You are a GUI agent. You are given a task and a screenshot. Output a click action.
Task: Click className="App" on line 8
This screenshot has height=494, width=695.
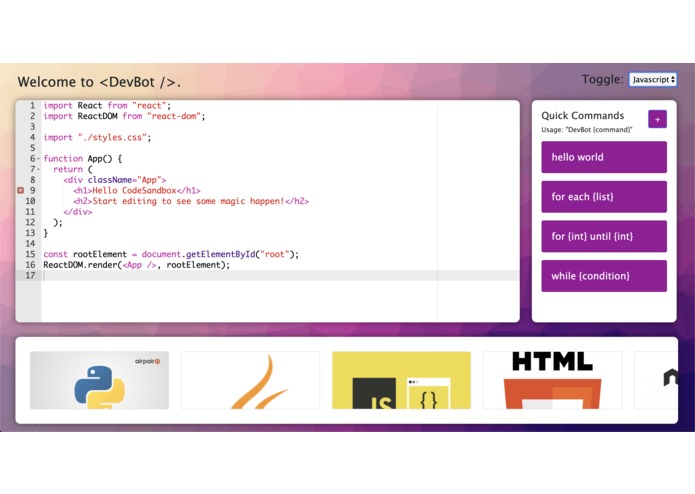click(x=124, y=180)
